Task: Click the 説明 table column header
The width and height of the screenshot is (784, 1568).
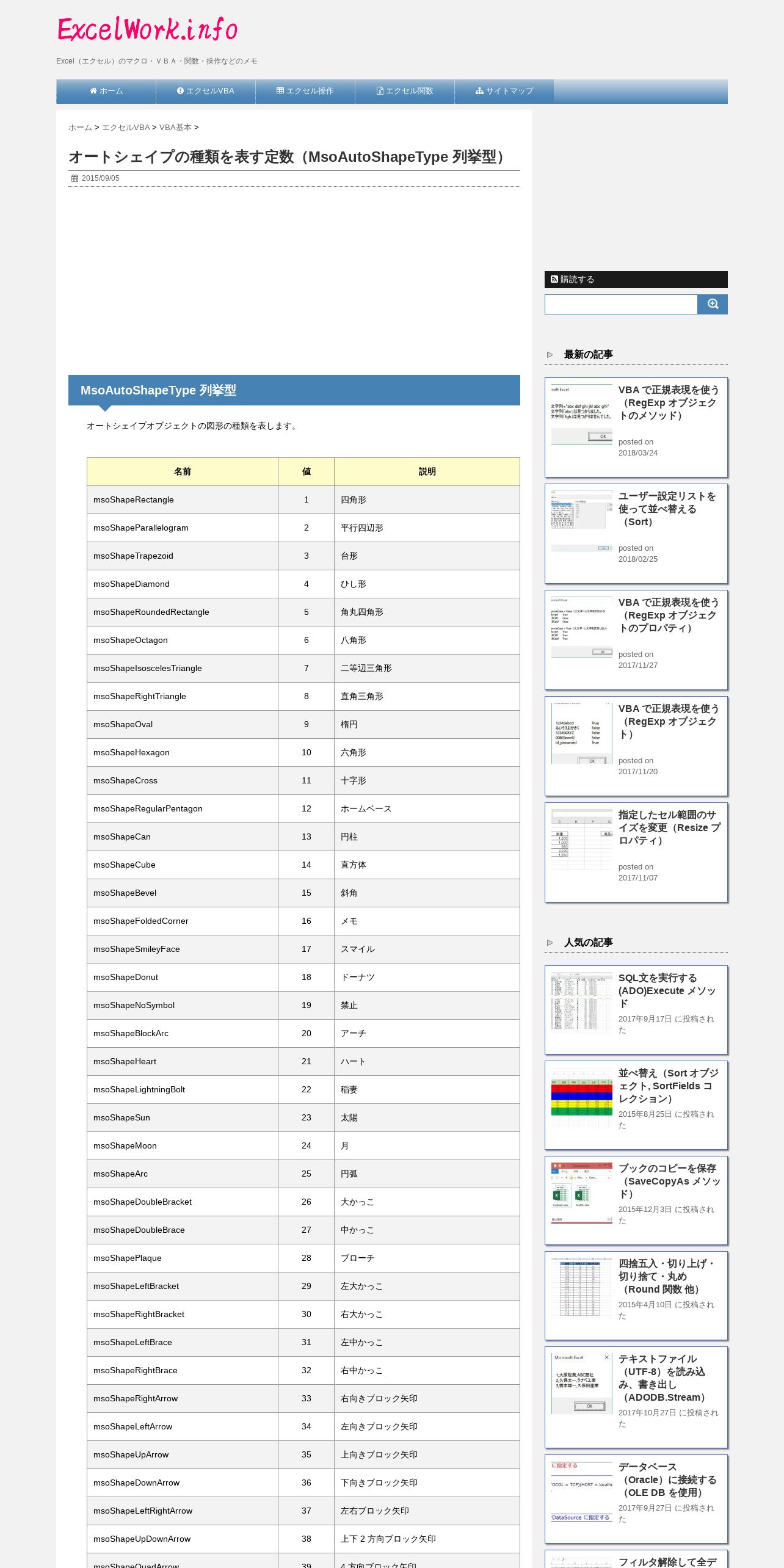Action: tap(427, 471)
